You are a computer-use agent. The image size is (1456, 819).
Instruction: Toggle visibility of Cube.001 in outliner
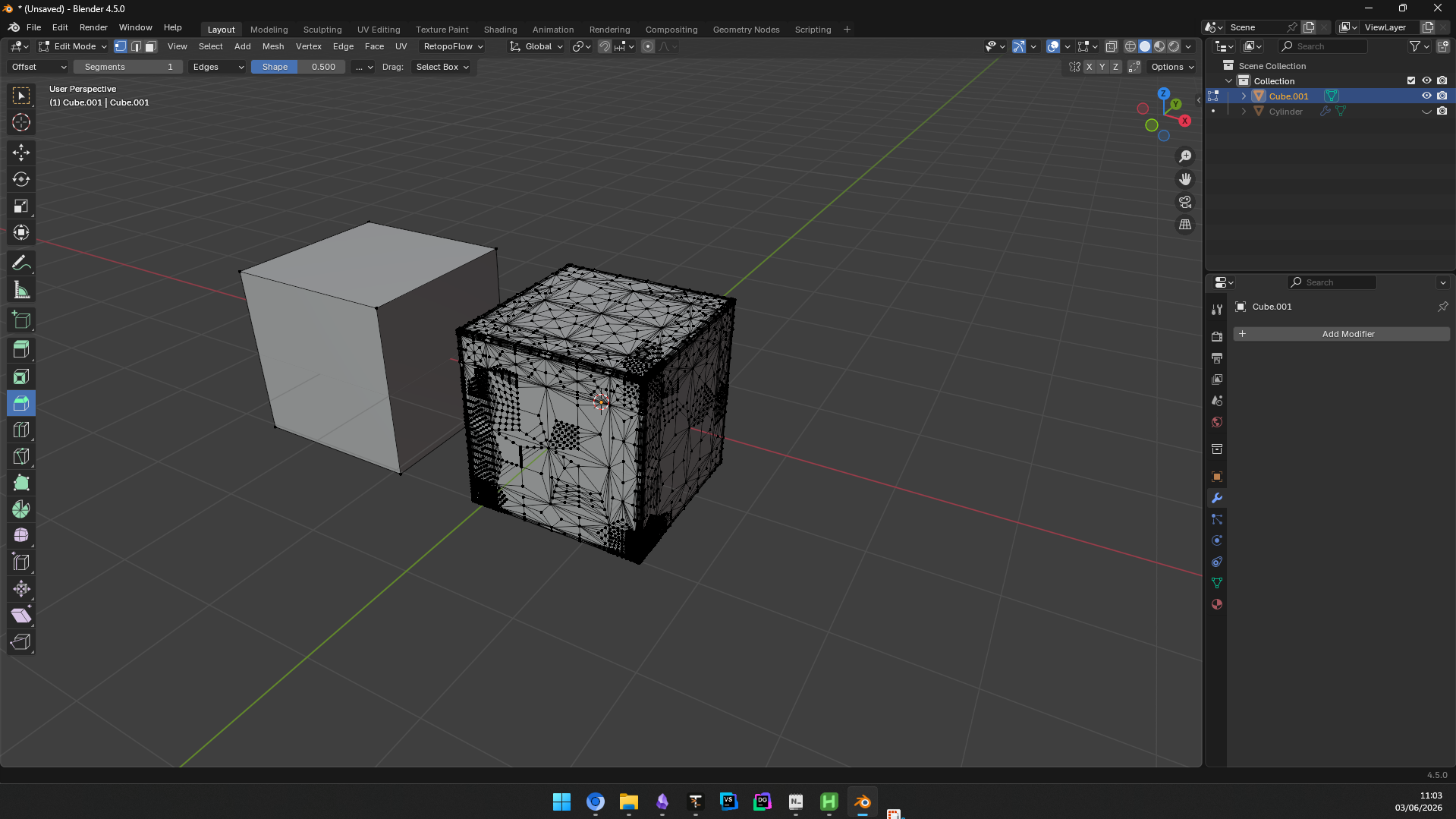1426,96
